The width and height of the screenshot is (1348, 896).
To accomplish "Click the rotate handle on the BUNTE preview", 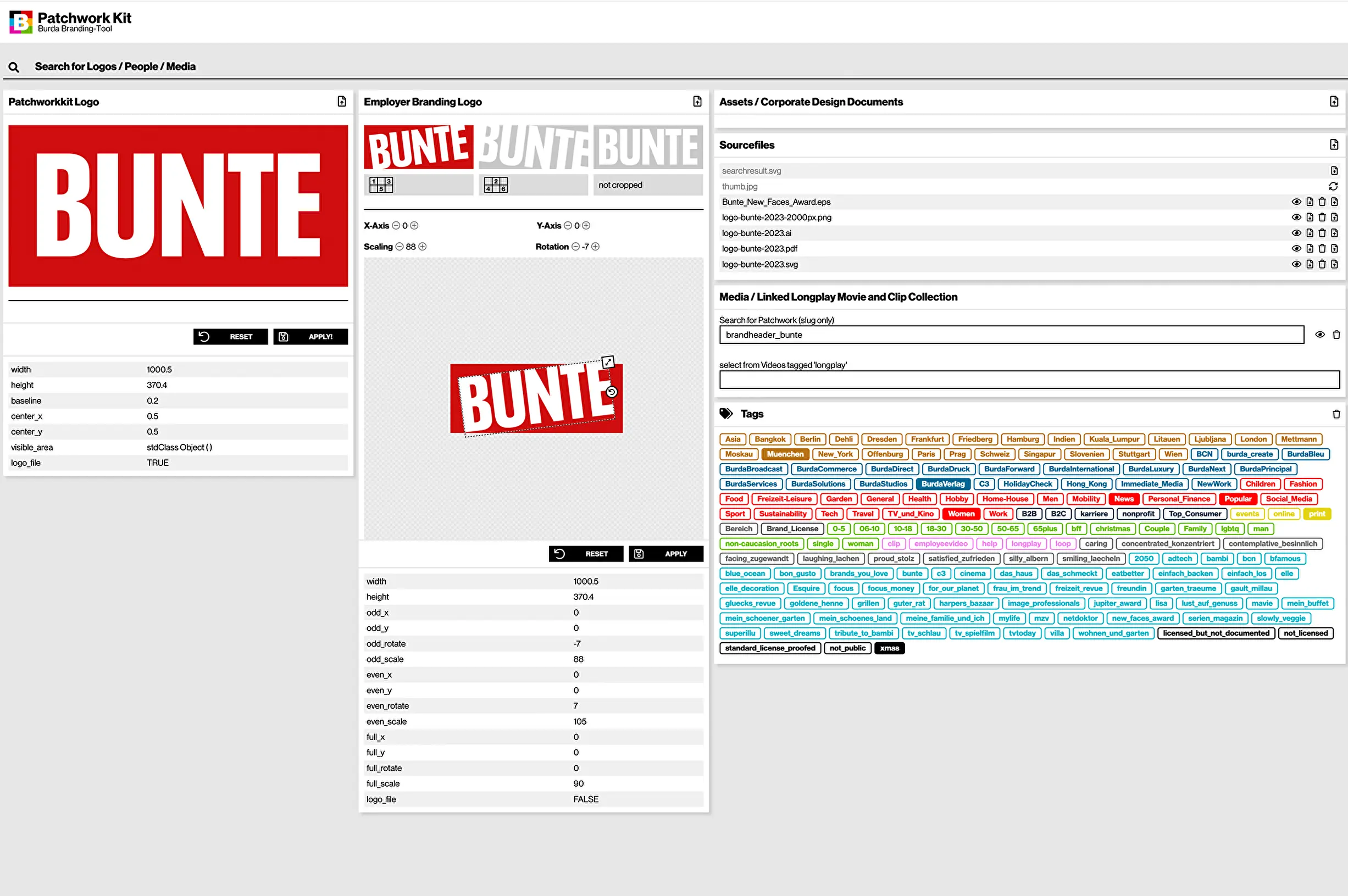I will [612, 392].
